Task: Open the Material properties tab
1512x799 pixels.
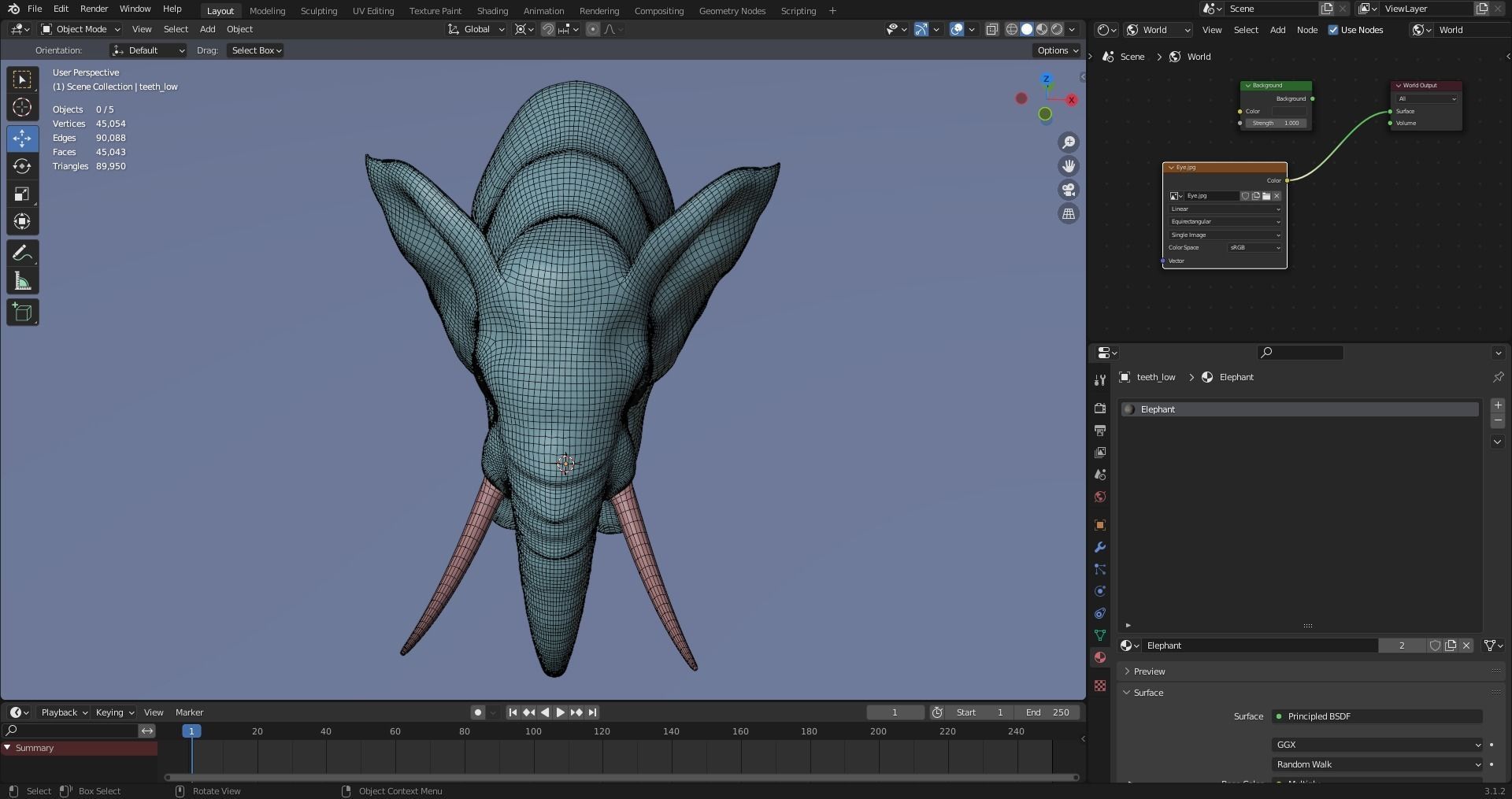Action: click(x=1100, y=657)
